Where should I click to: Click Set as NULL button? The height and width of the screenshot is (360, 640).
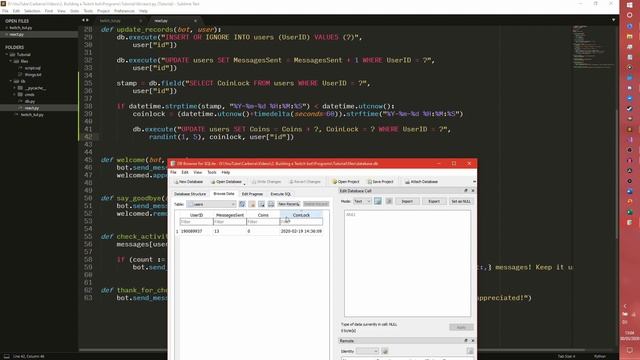(x=461, y=201)
